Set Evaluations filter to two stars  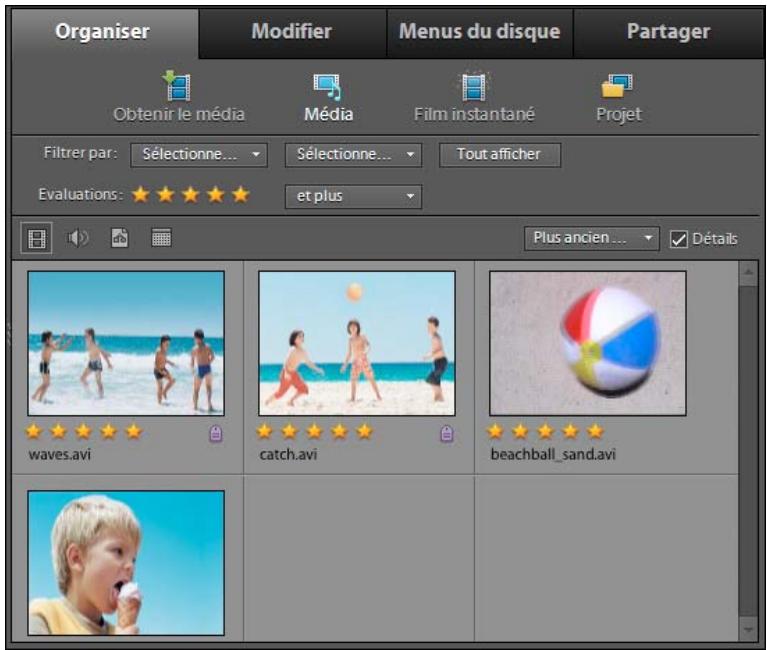click(166, 195)
